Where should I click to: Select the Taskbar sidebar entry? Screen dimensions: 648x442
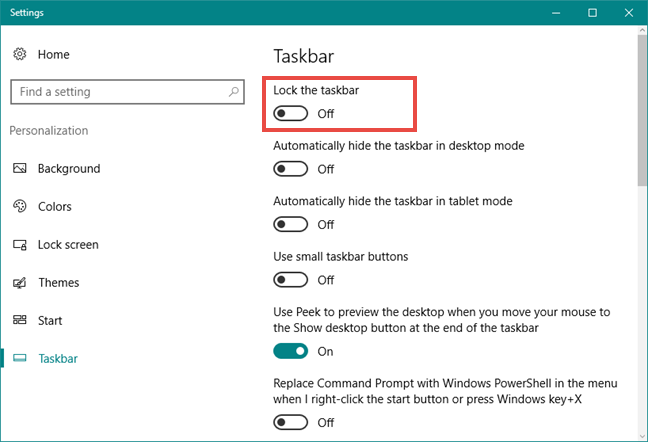pos(58,359)
